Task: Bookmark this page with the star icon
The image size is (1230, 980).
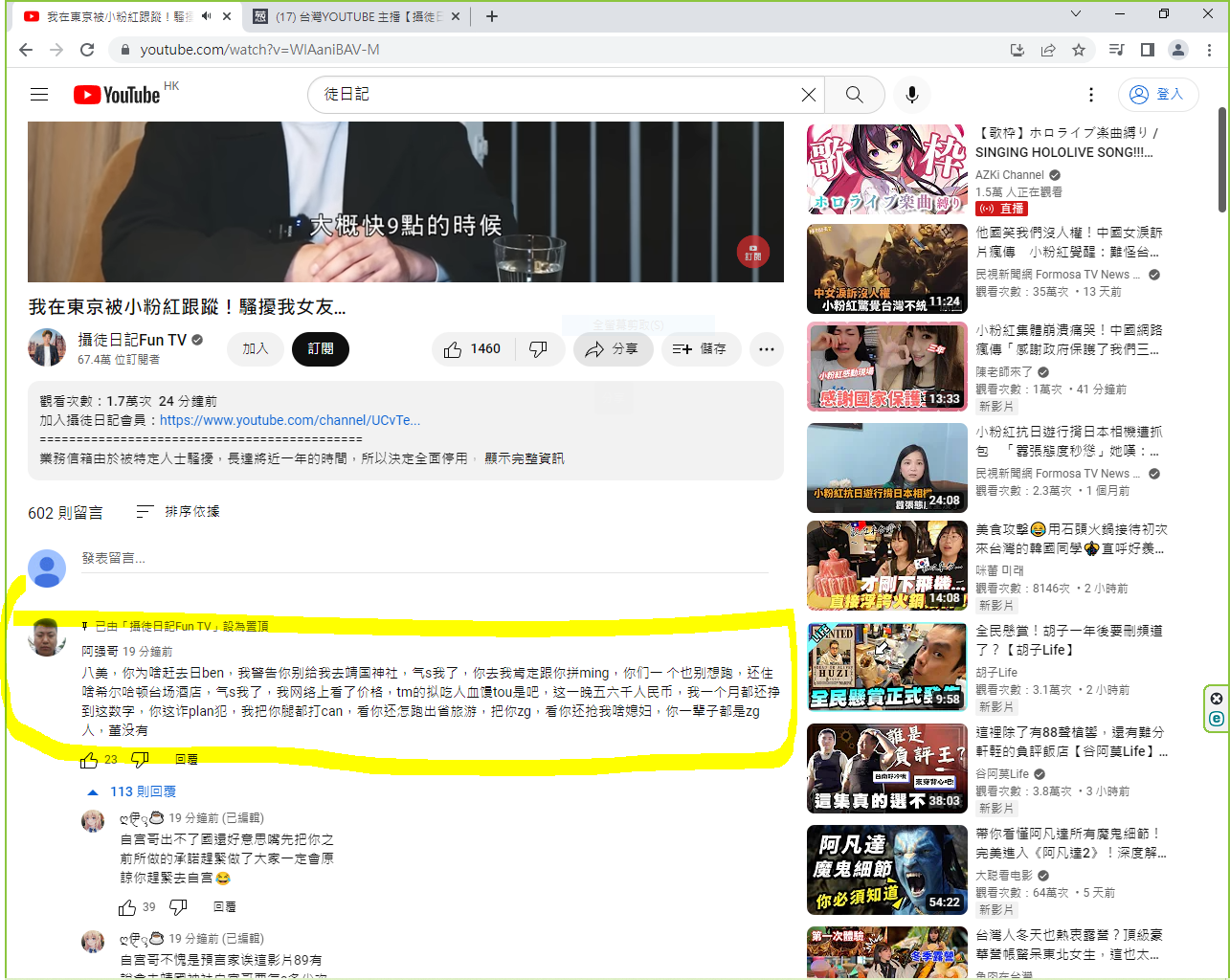Action: click(1079, 50)
